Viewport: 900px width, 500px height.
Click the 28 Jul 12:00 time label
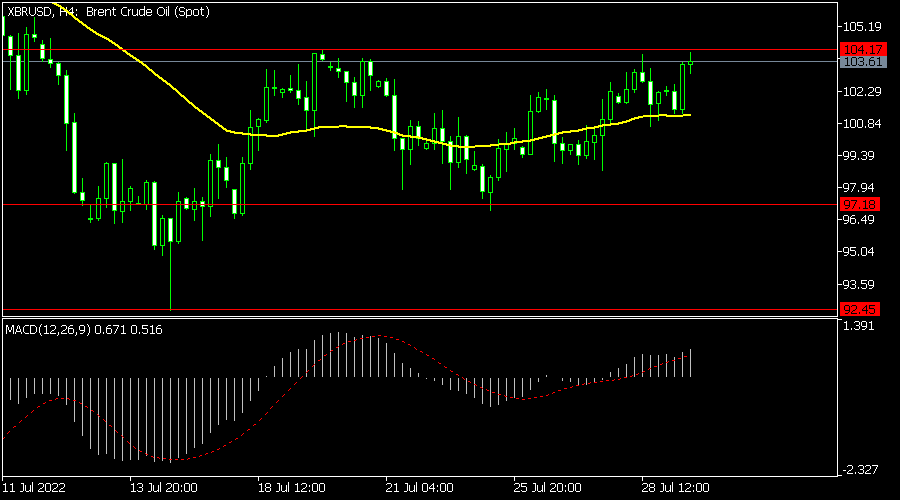[x=676, y=488]
